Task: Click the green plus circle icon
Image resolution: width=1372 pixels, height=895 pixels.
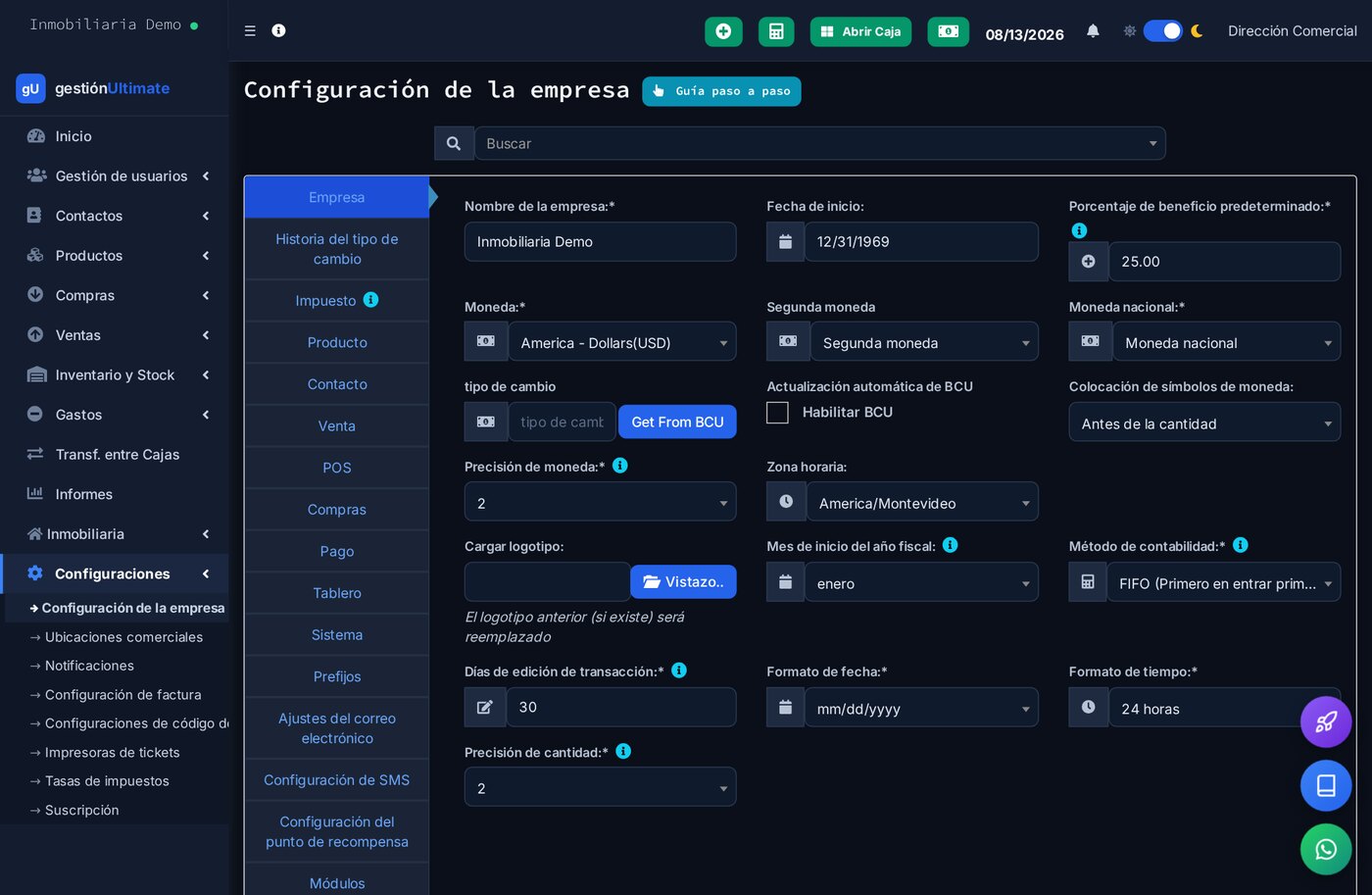Action: [x=723, y=31]
